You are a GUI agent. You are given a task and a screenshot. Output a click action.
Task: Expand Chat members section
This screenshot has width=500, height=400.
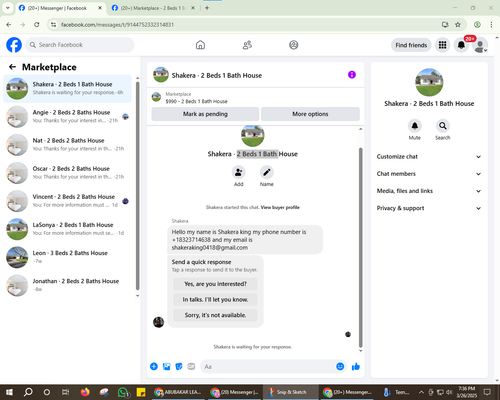tap(429, 174)
